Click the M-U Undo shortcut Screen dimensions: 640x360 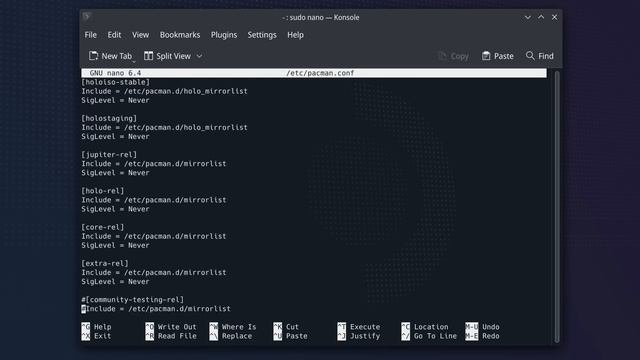click(482, 327)
